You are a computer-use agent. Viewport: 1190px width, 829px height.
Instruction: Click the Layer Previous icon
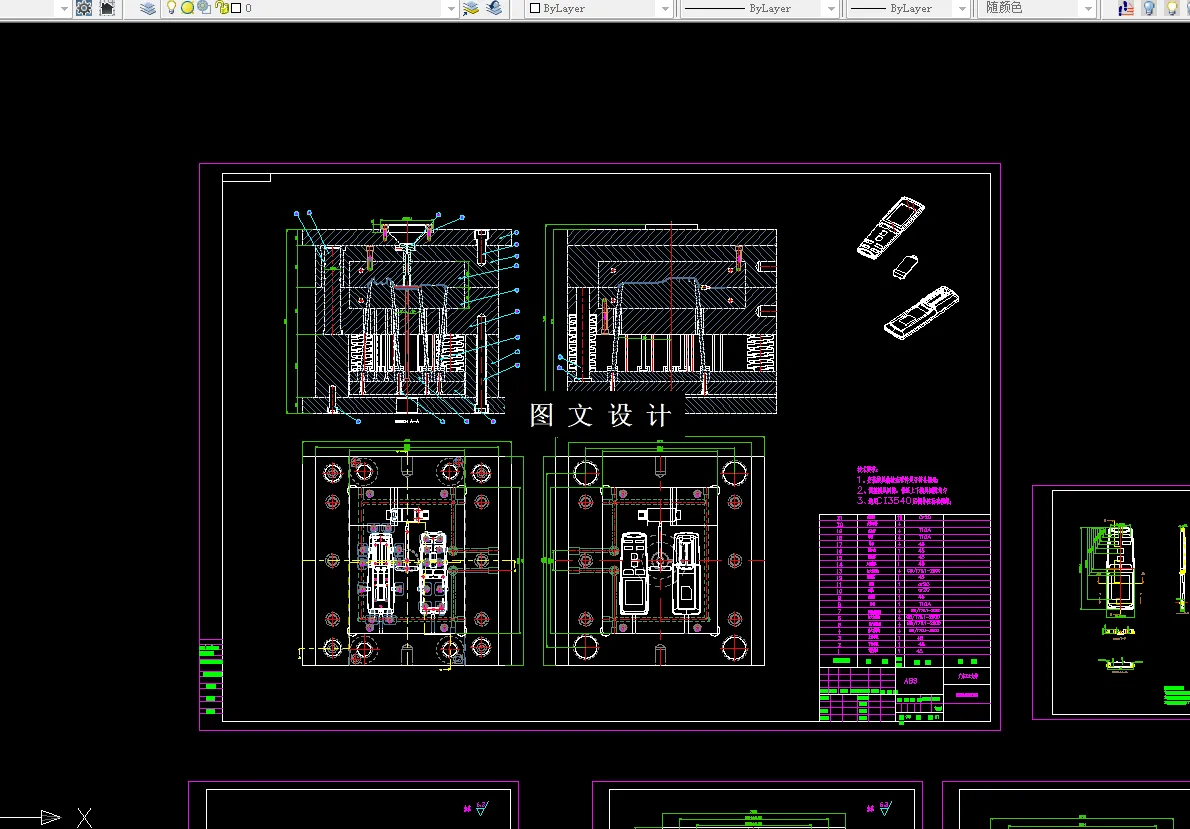pos(494,8)
